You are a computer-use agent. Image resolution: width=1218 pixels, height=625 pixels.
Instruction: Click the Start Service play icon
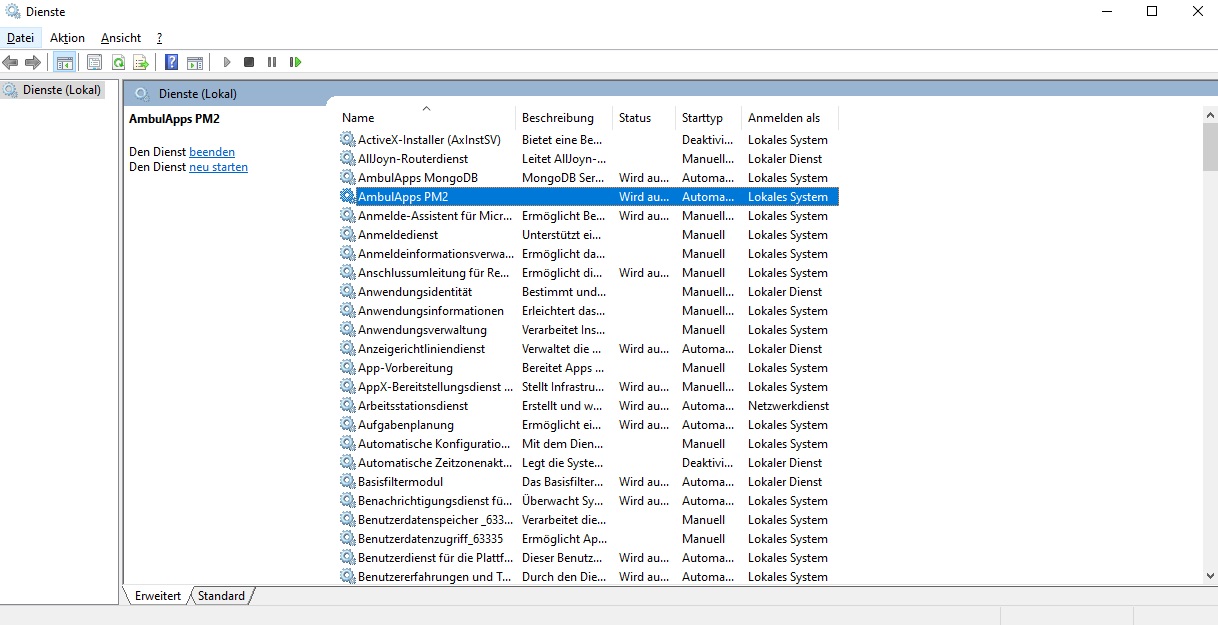[x=227, y=62]
